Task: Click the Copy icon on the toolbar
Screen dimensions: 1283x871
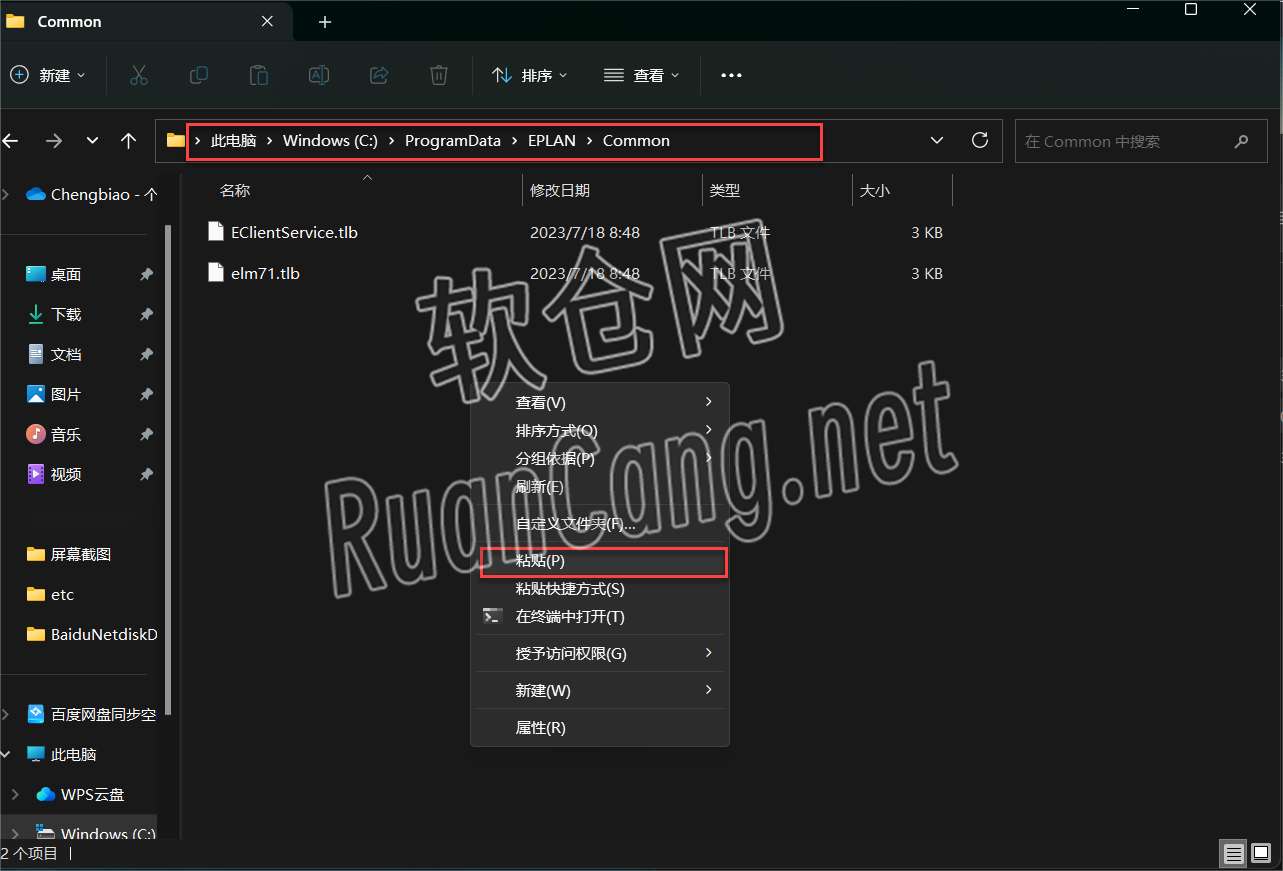Action: click(198, 75)
